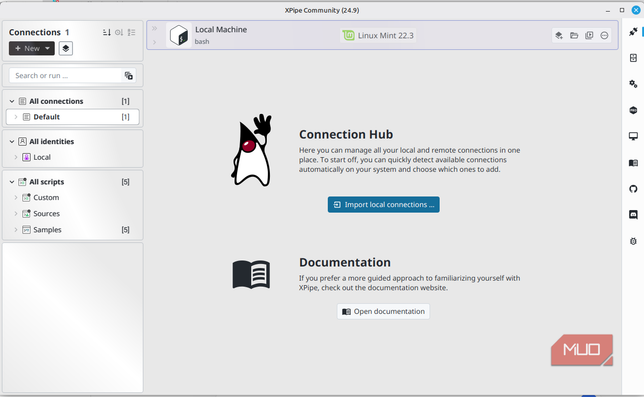Select All identities category

[x=73, y=141]
